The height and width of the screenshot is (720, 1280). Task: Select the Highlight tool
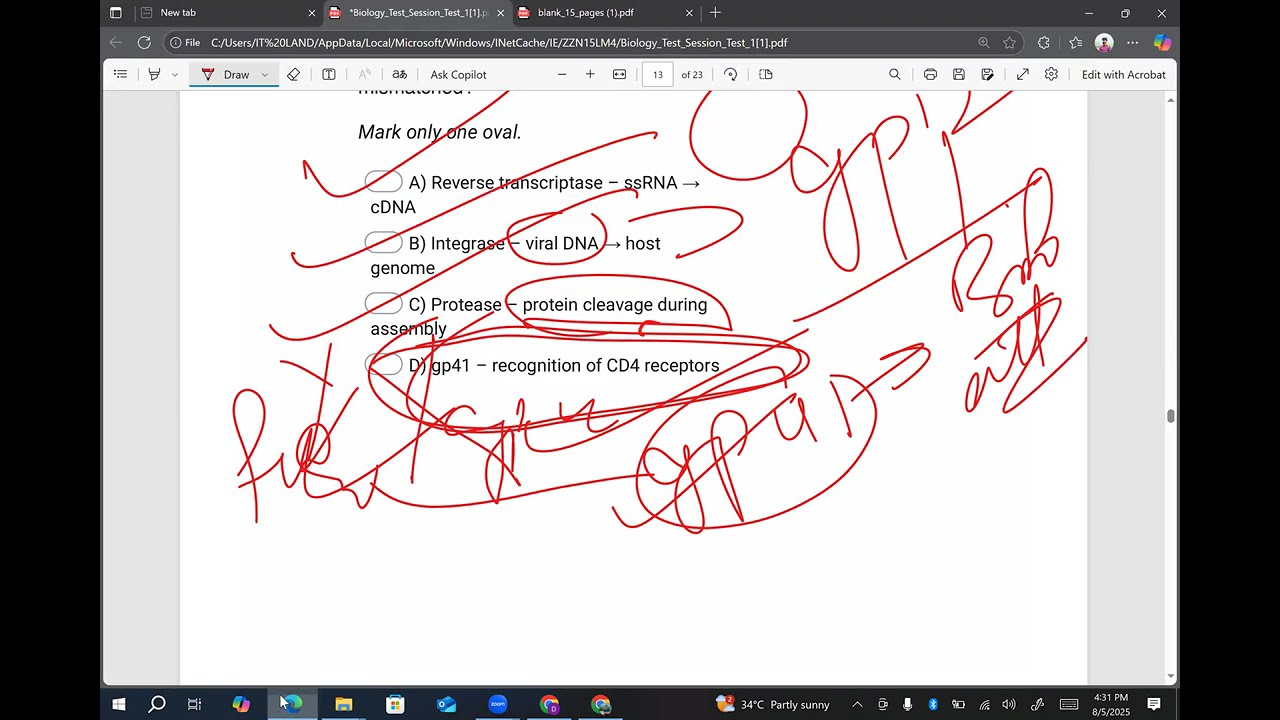[x=154, y=74]
